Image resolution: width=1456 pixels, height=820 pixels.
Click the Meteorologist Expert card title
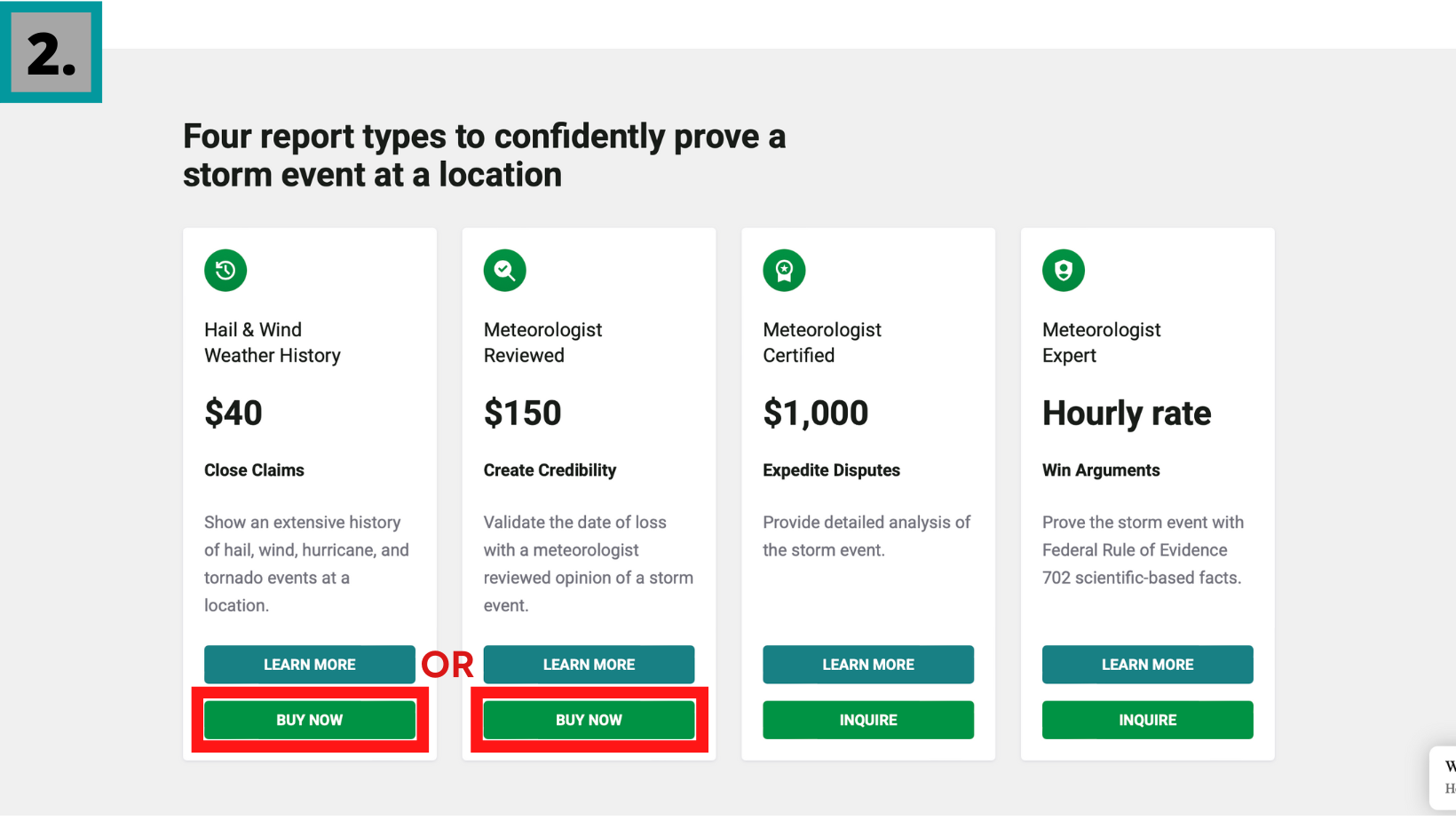tap(1102, 343)
